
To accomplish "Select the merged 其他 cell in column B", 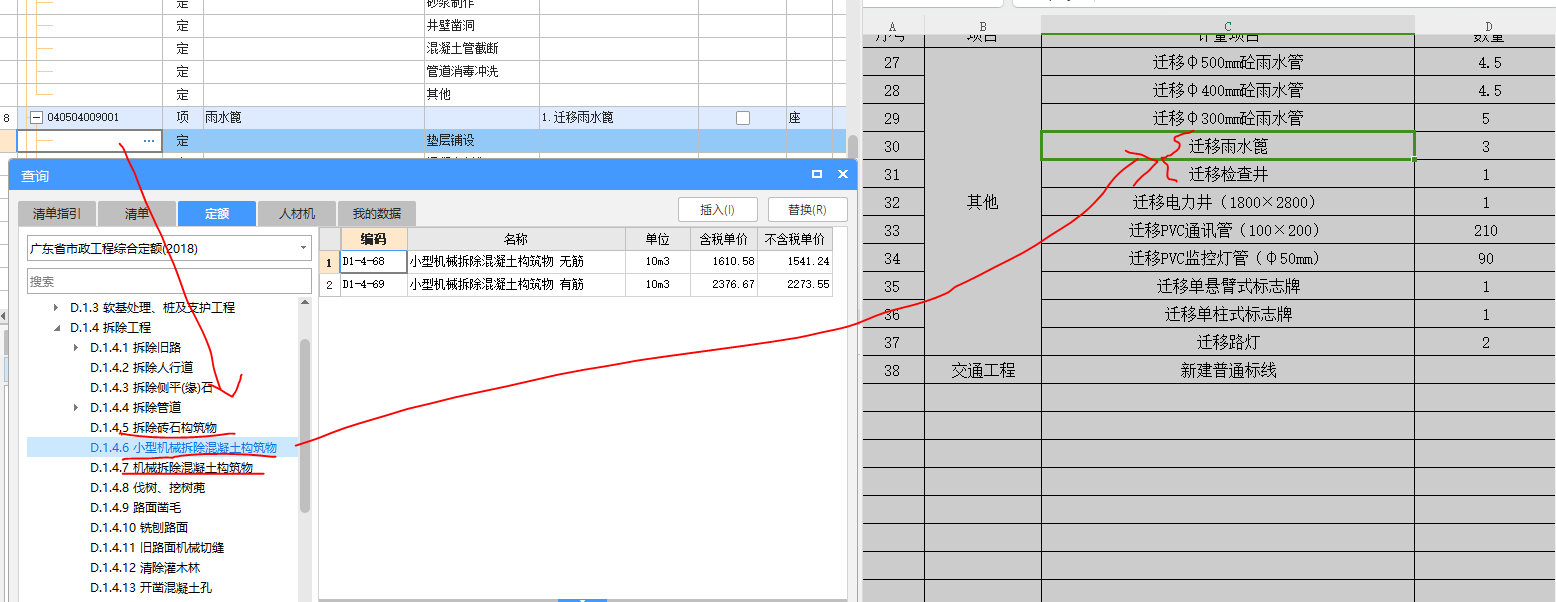I will [x=983, y=202].
